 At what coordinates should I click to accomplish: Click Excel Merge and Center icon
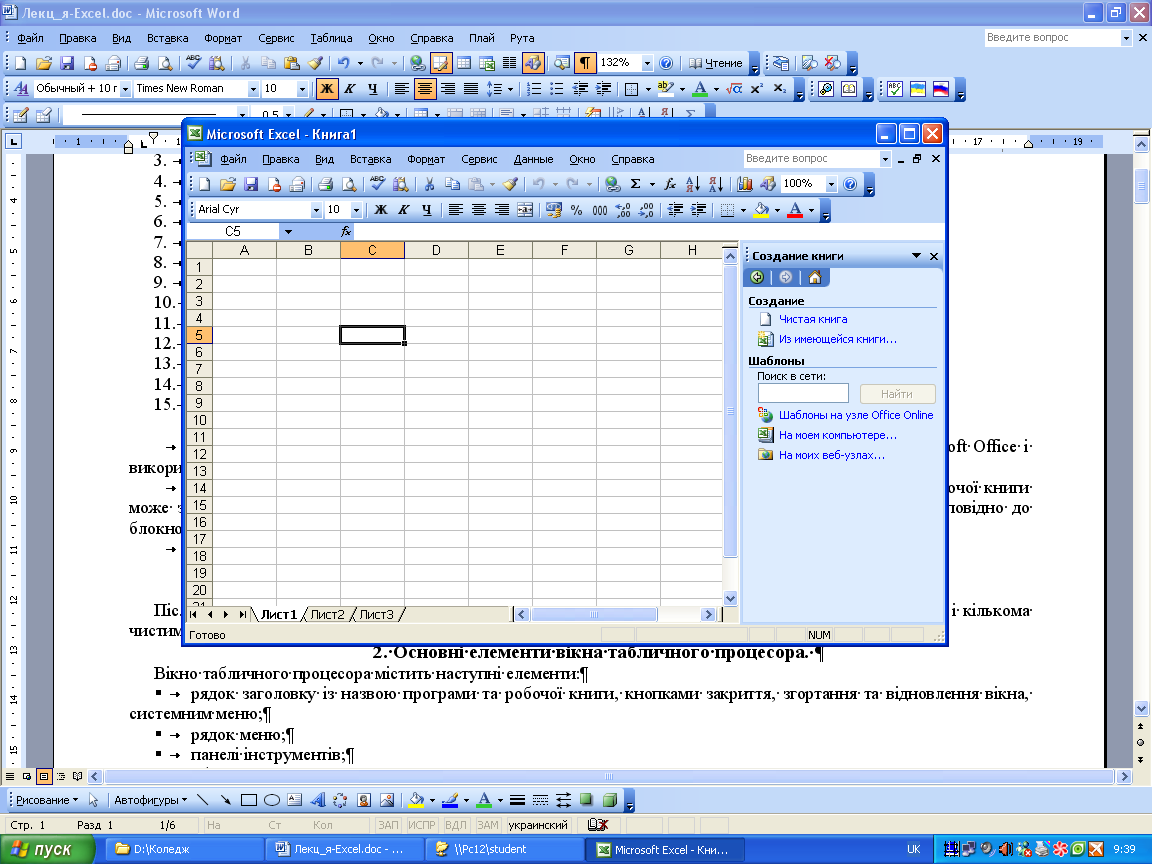point(525,210)
